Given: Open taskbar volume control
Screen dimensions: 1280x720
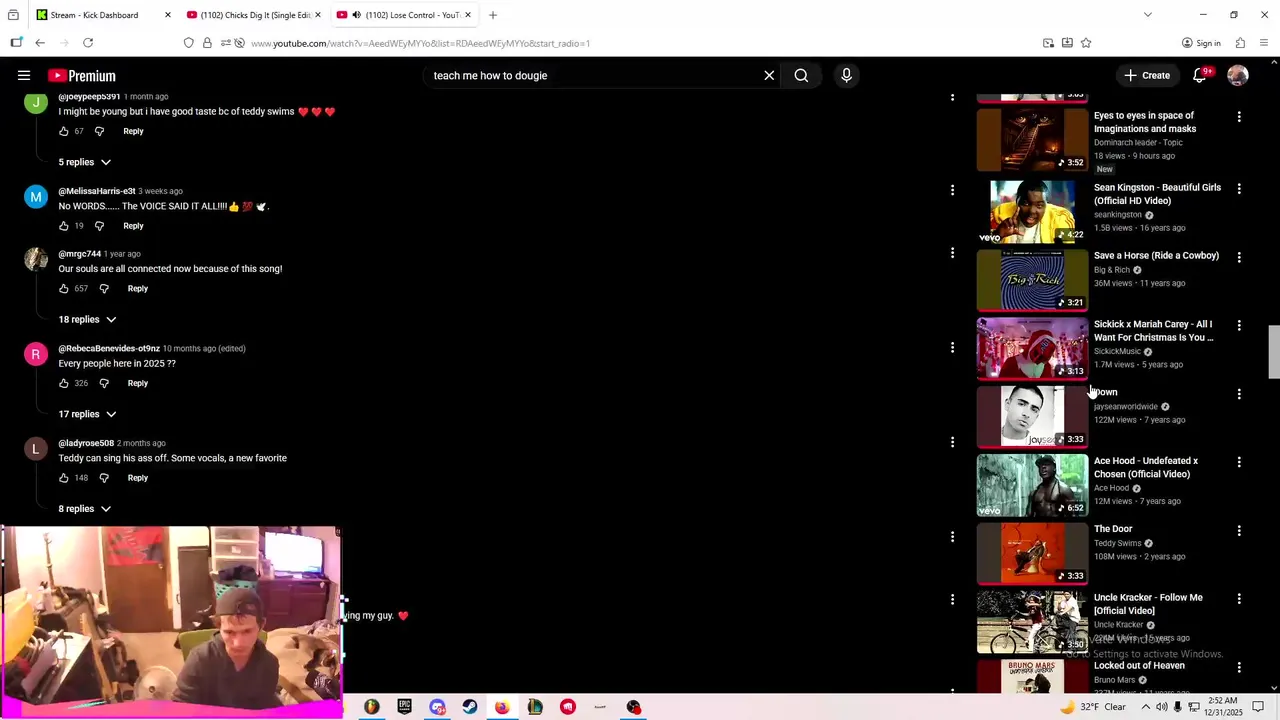Looking at the screenshot, I should (1161, 707).
